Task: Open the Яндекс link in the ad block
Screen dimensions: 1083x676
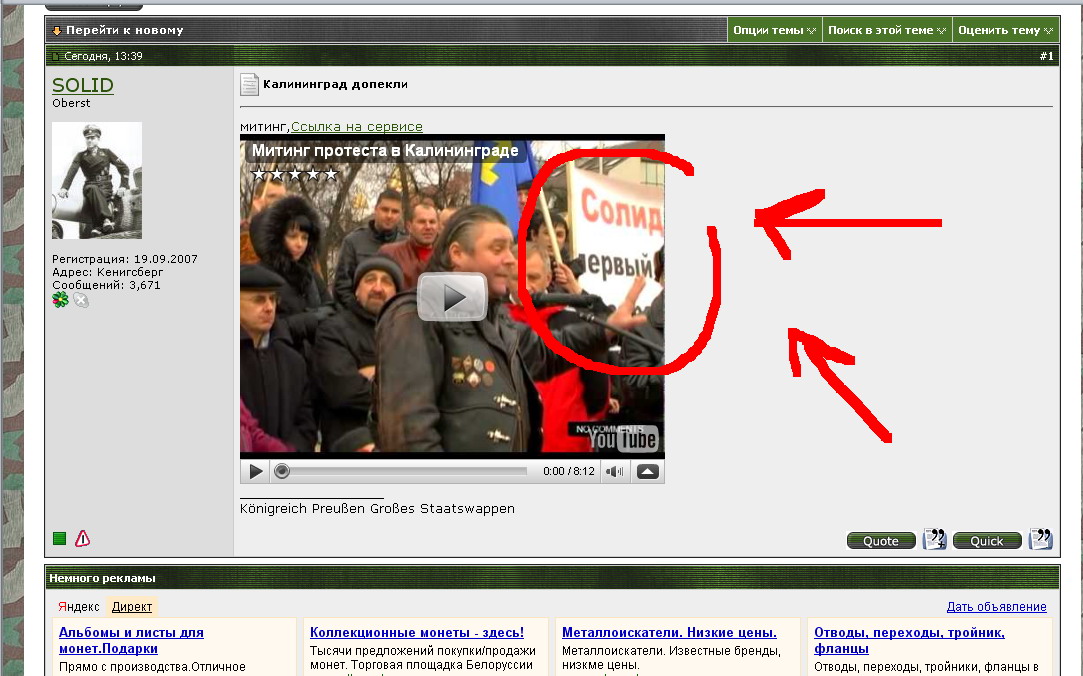Action: pos(79,607)
